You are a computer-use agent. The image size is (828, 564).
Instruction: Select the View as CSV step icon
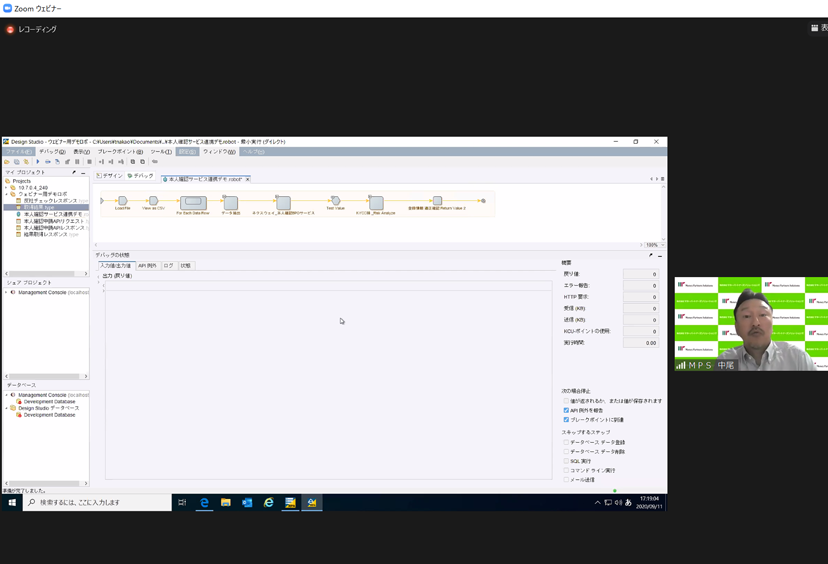153,201
